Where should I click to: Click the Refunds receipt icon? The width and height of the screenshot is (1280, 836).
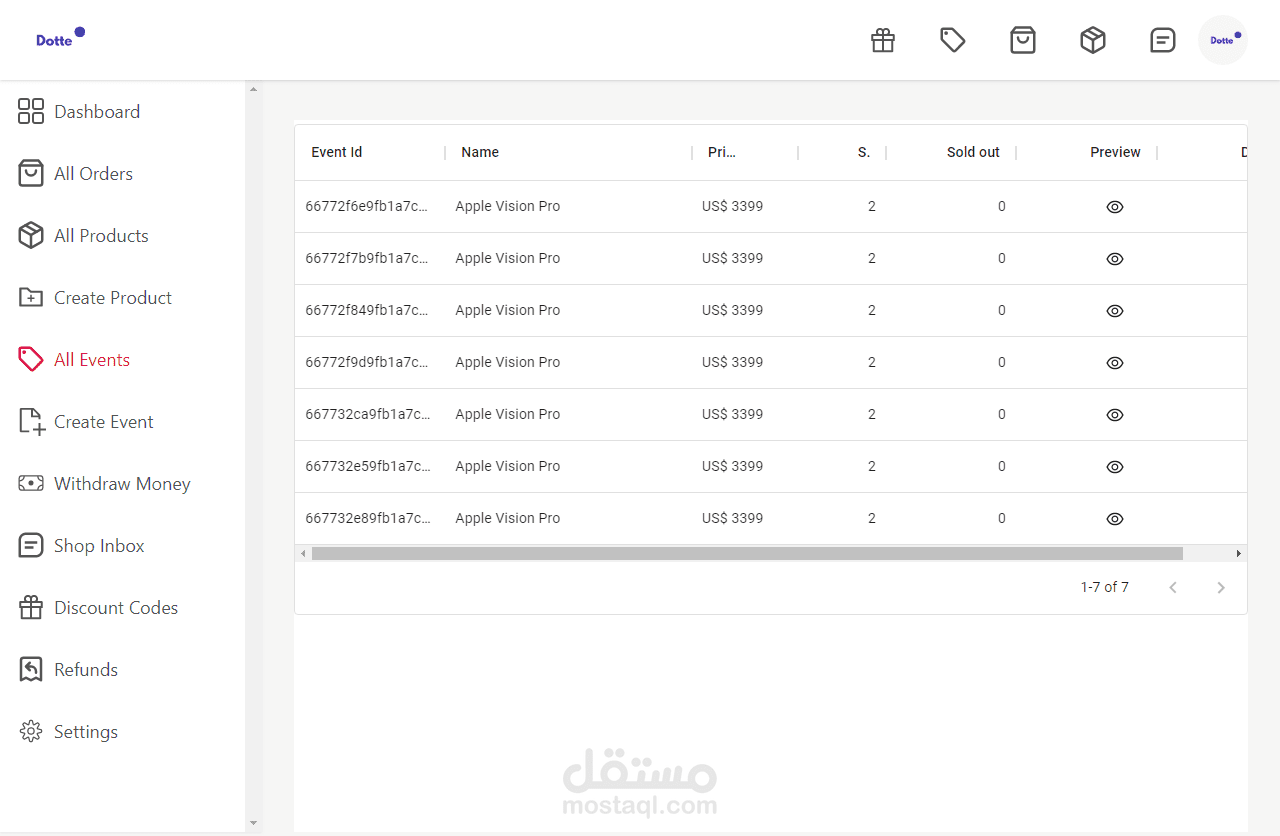pyautogui.click(x=31, y=669)
